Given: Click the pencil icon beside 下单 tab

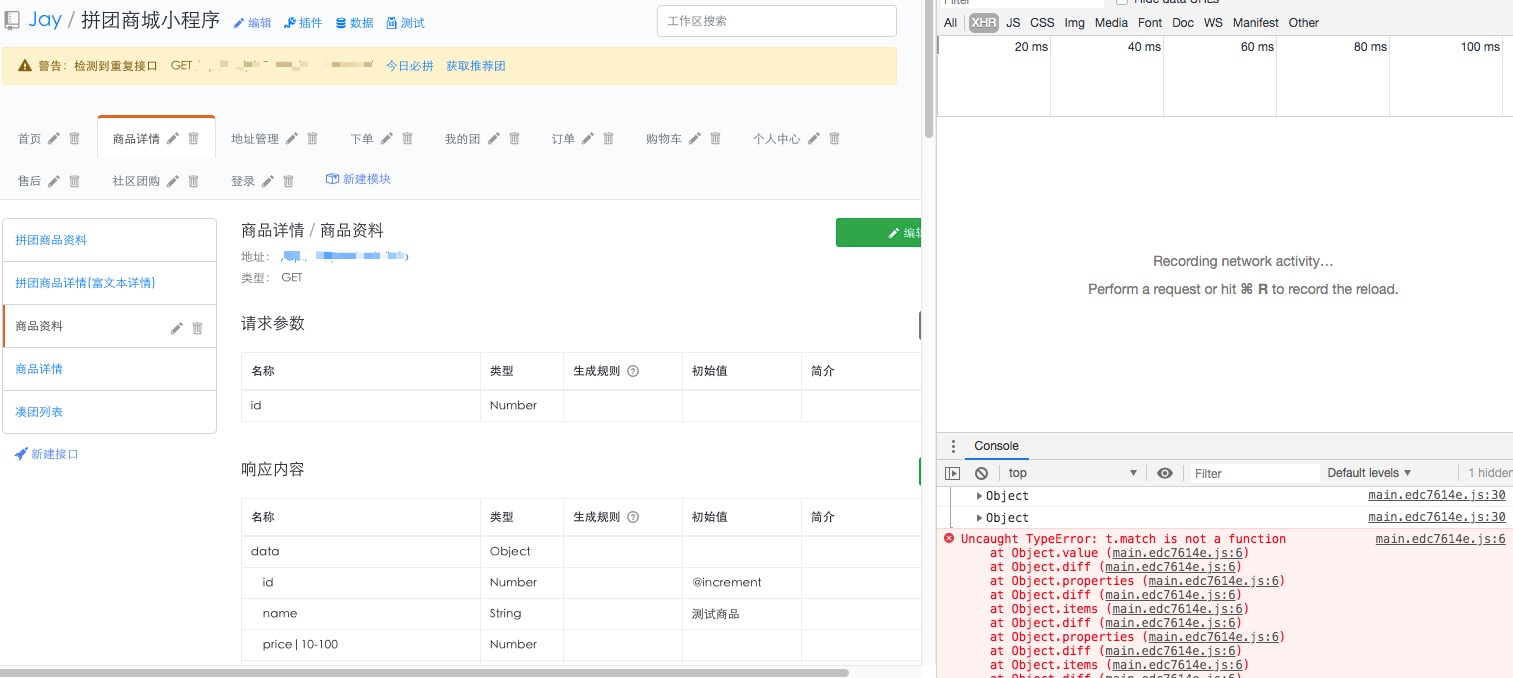Looking at the screenshot, I should click(x=387, y=139).
